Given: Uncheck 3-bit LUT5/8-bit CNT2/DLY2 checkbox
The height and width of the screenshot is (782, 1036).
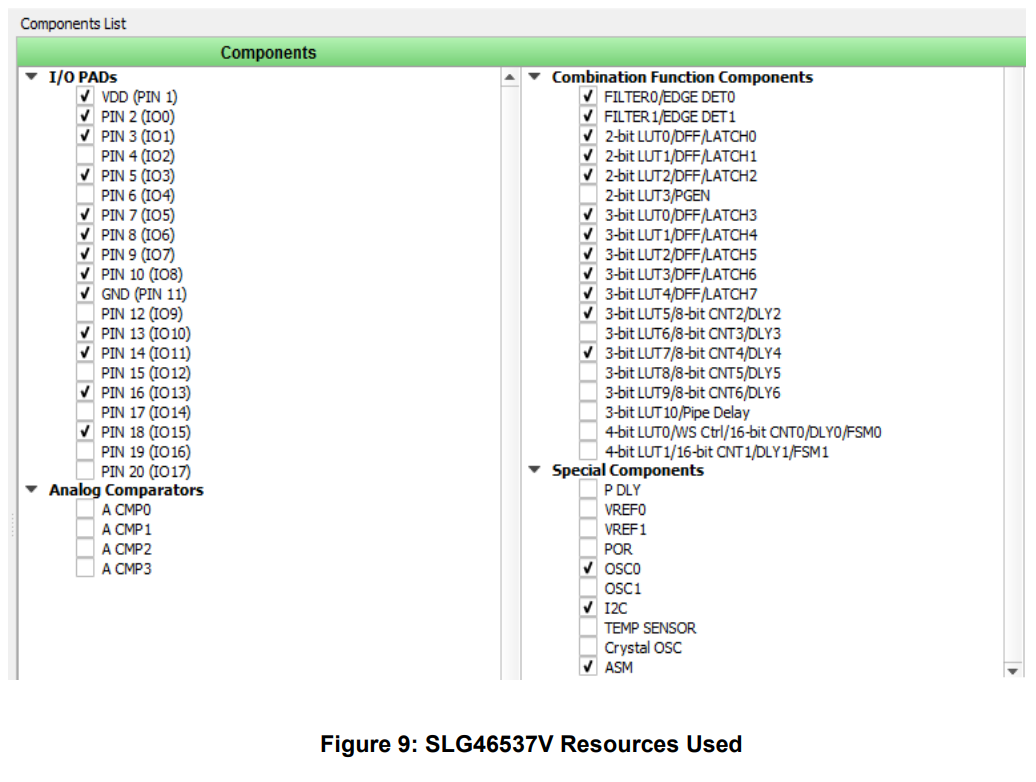Looking at the screenshot, I should pos(588,314).
